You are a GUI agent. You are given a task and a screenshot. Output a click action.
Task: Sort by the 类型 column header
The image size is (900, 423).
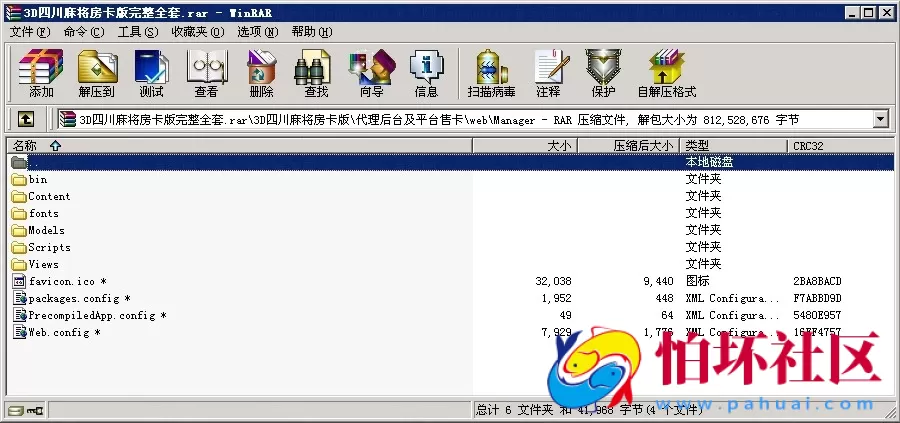point(734,146)
